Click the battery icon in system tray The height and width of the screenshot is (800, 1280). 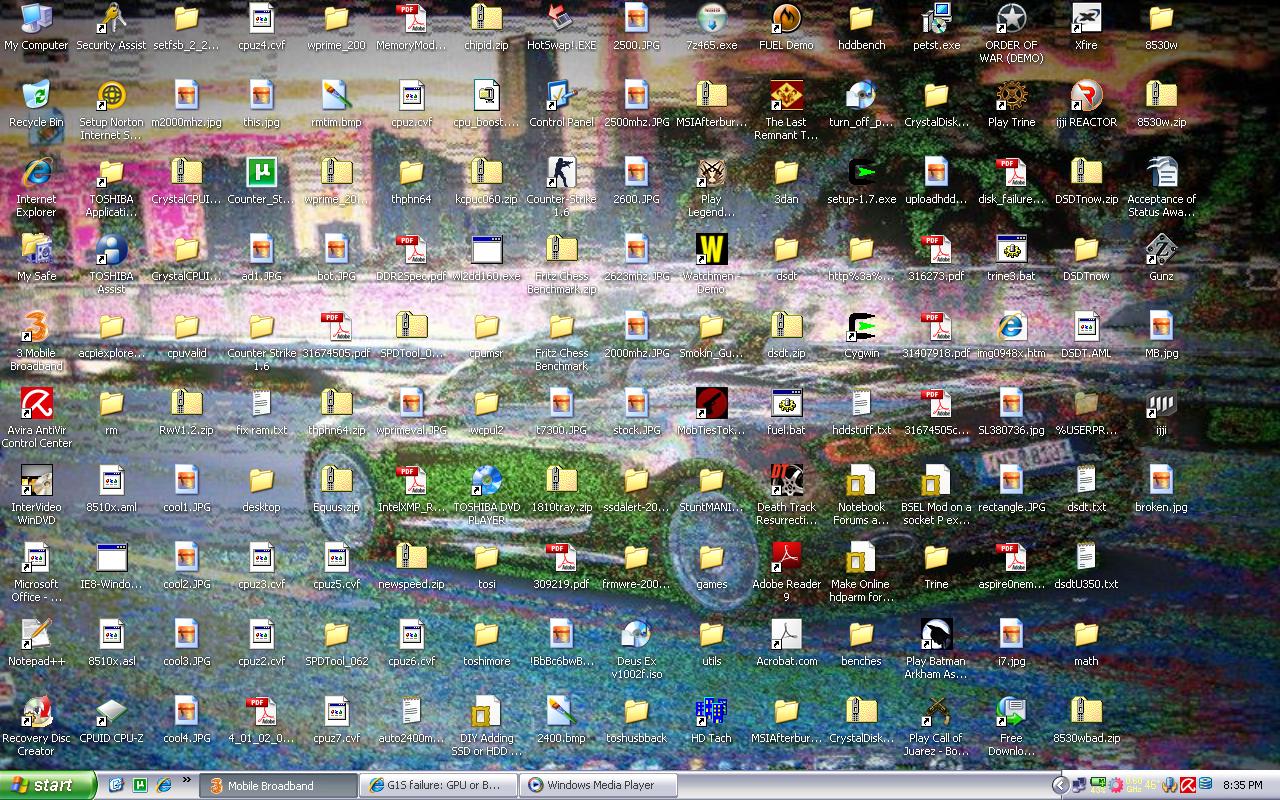[x=1098, y=785]
